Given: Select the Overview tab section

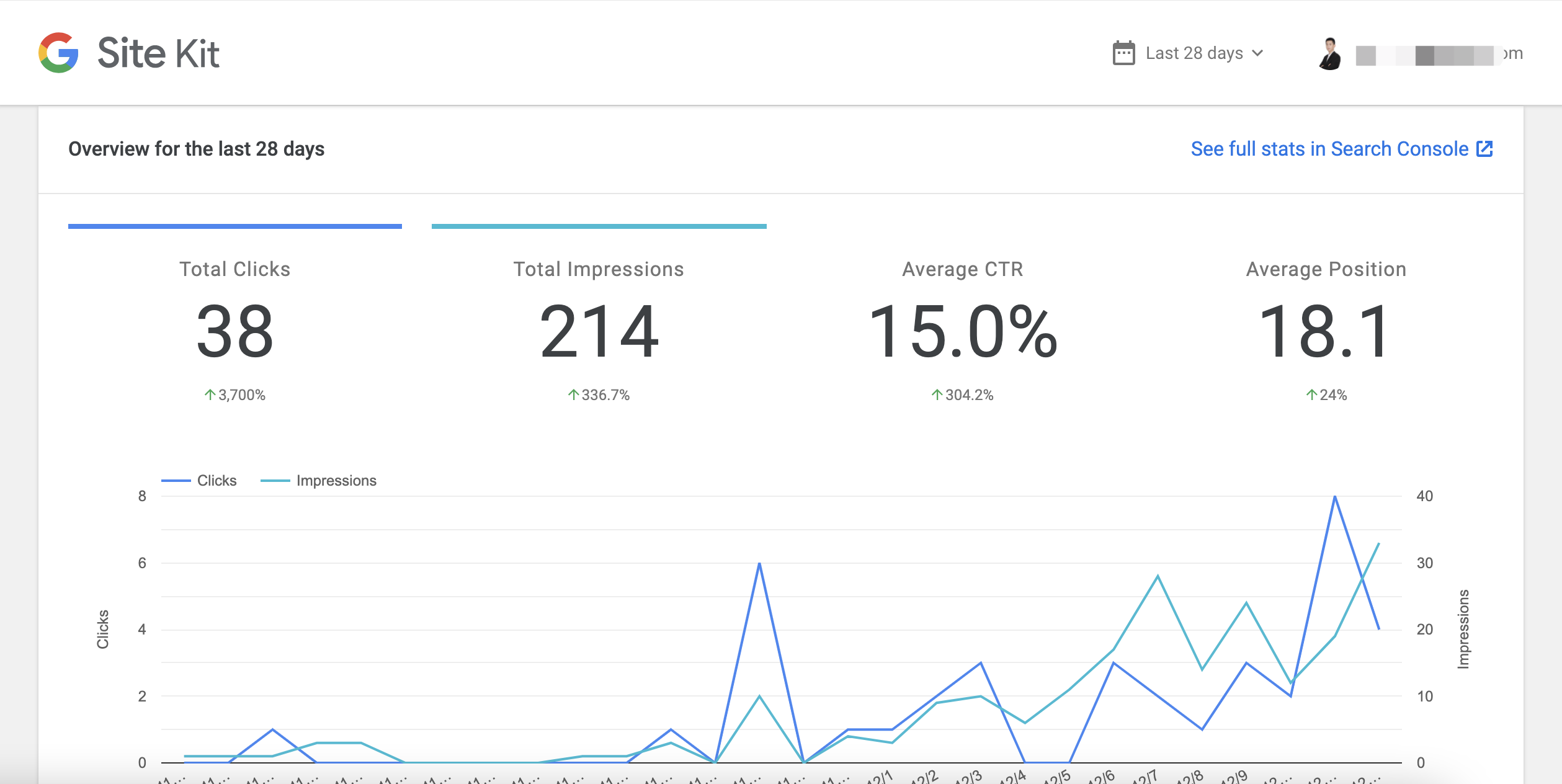Looking at the screenshot, I should pyautogui.click(x=196, y=149).
